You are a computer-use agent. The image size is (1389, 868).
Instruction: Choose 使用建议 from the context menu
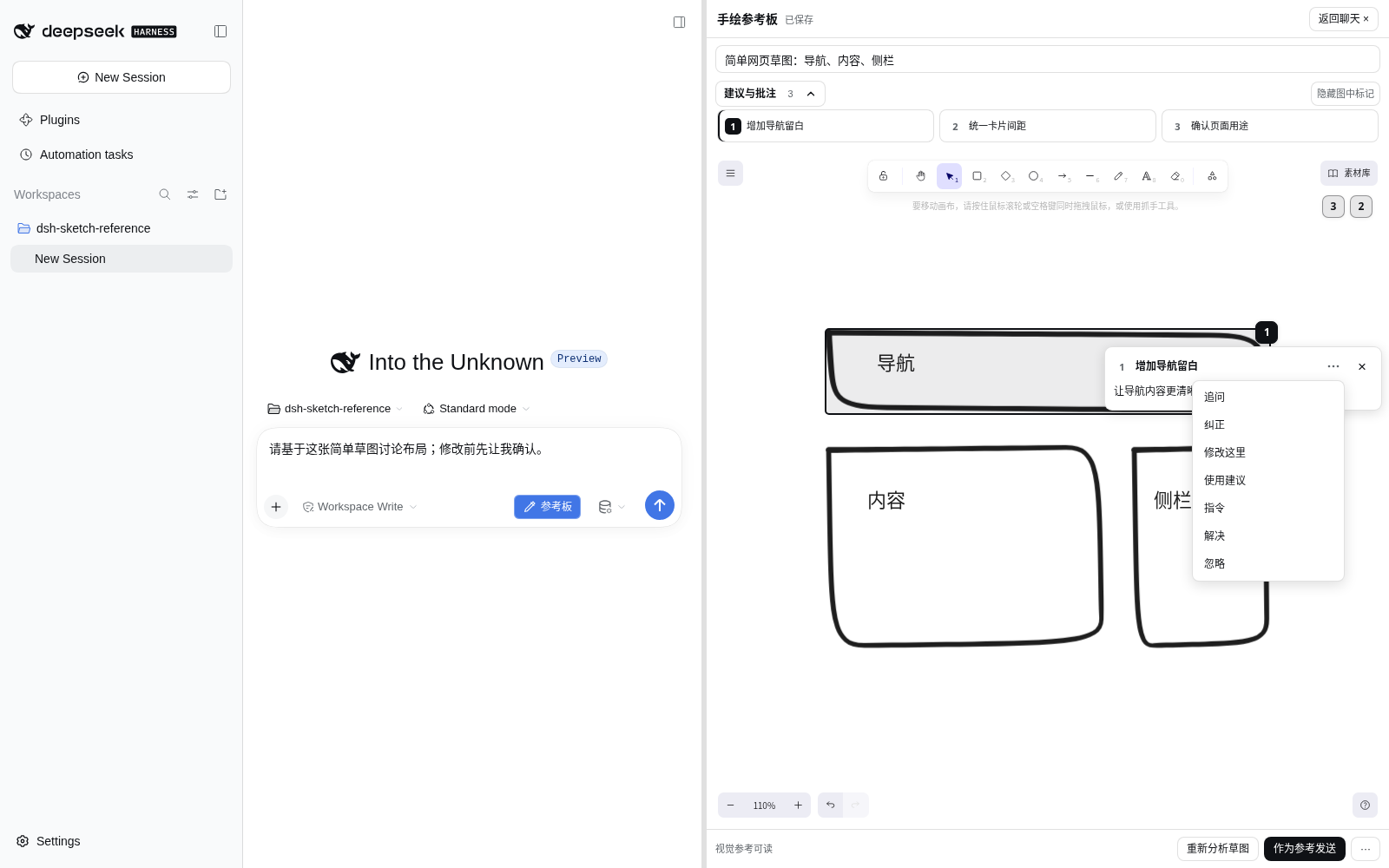click(1267, 480)
